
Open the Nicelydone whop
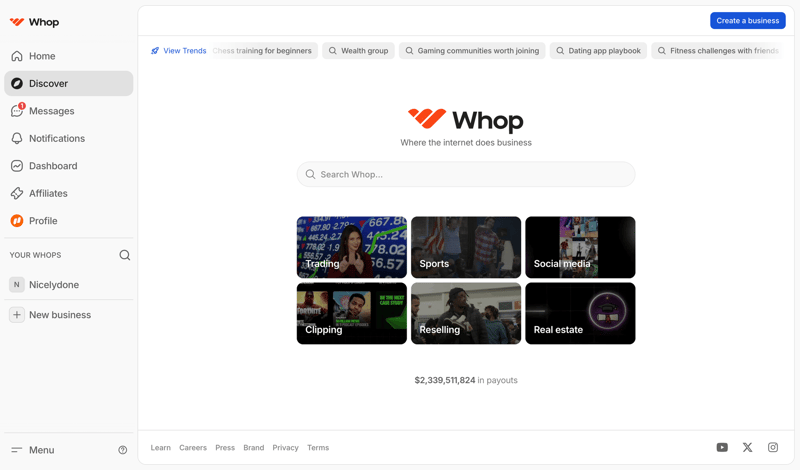coord(68,285)
